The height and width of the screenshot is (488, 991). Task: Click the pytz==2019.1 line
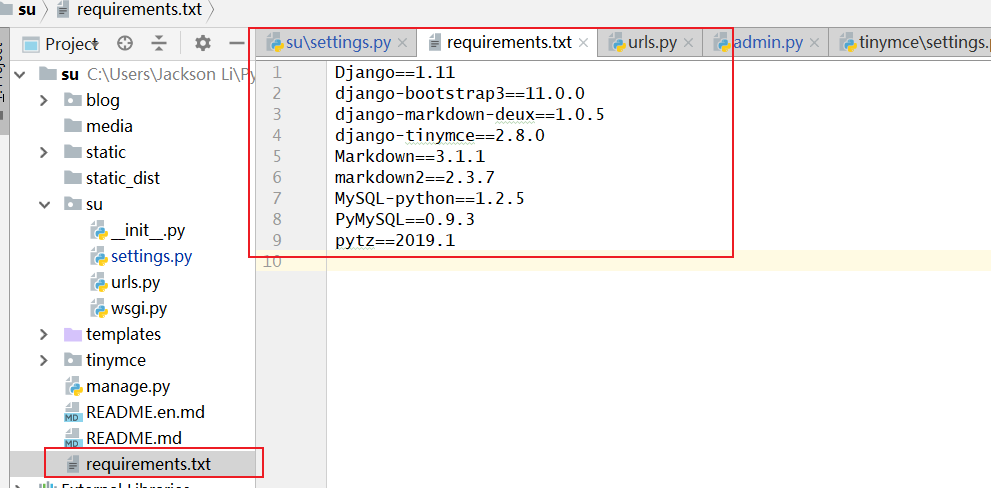coord(395,240)
